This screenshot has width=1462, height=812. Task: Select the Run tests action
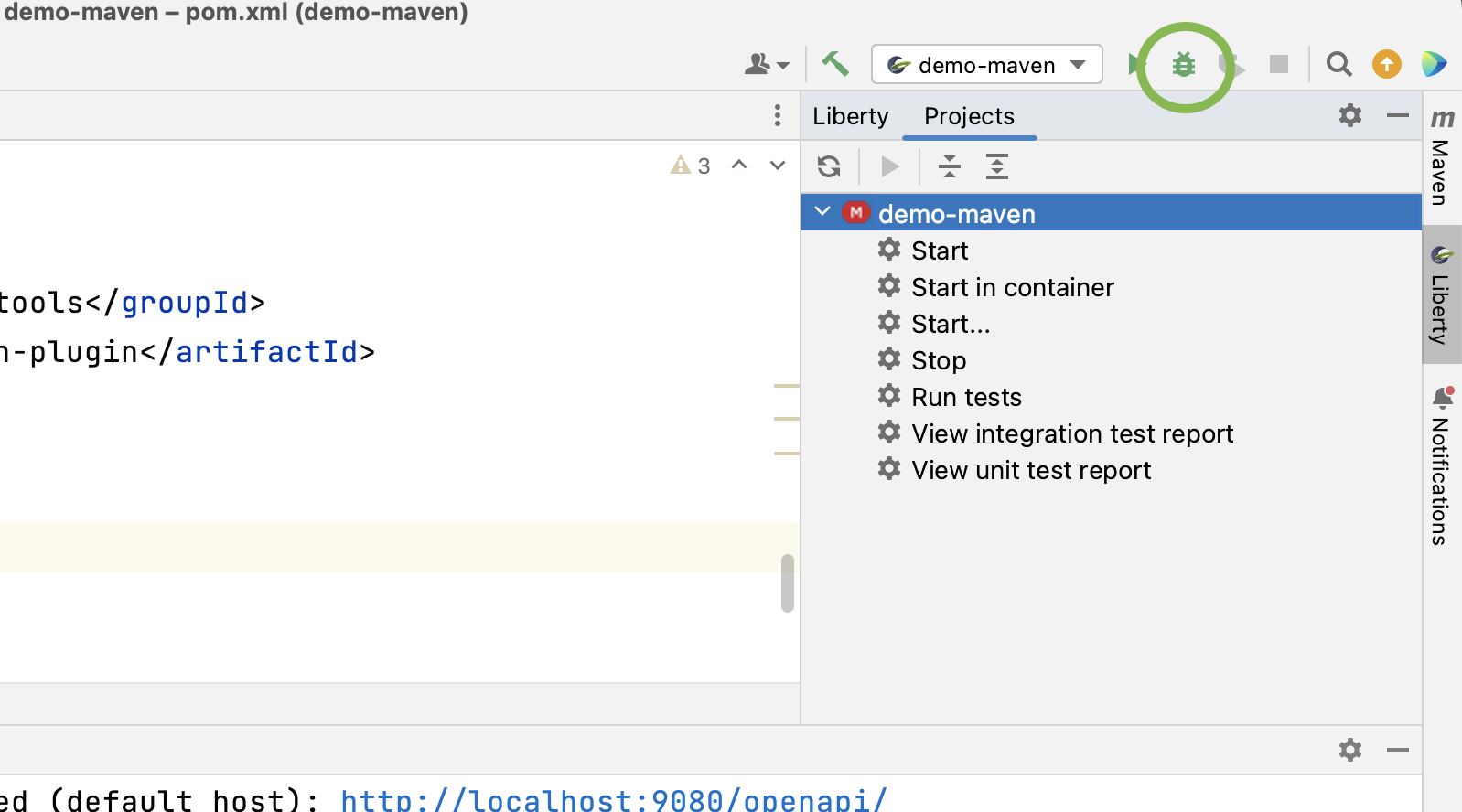click(966, 397)
